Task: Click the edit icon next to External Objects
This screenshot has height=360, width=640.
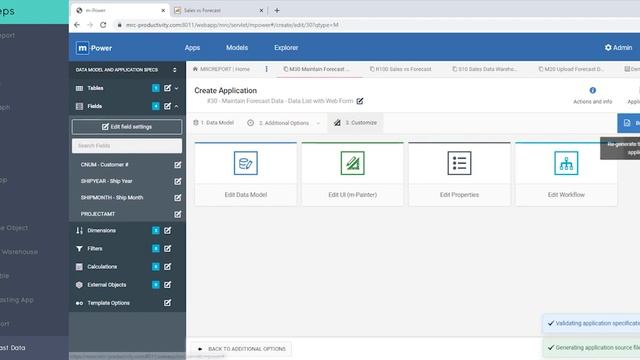Action: 167,284
